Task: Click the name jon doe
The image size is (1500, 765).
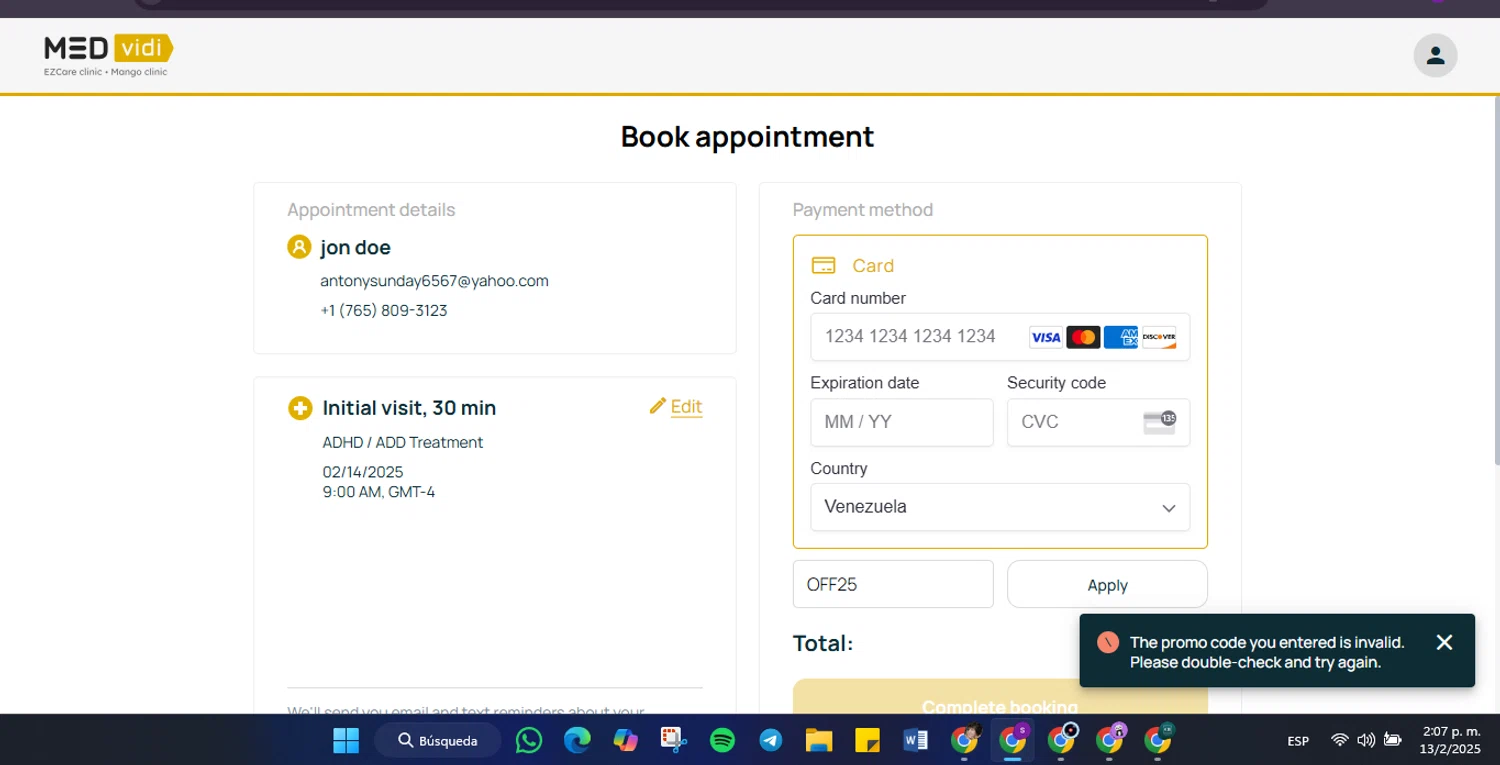Action: tap(355, 247)
